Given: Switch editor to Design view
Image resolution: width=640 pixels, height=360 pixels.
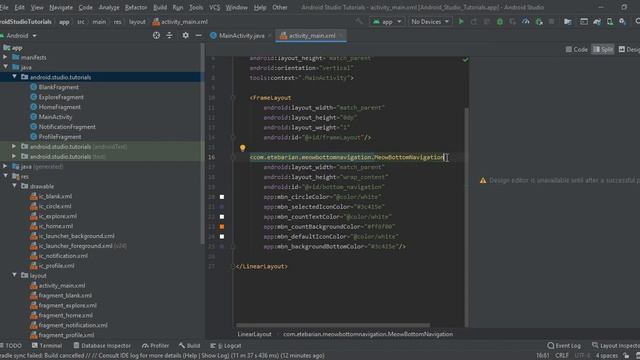Looking at the screenshot, I should click(629, 49).
